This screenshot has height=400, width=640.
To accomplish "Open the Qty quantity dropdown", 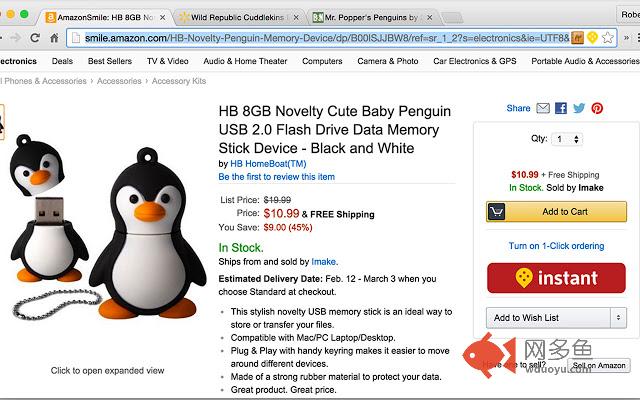I will point(566,140).
